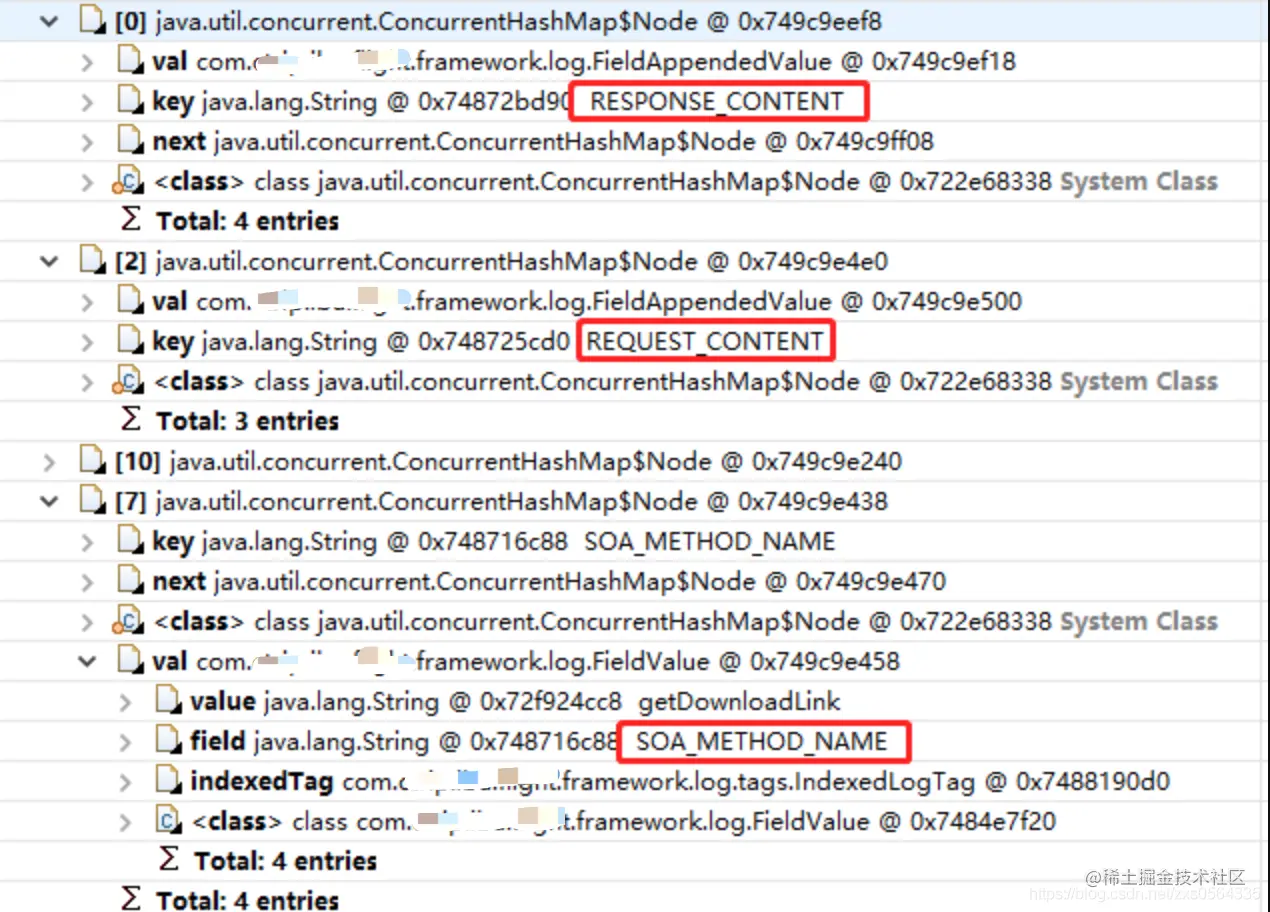Click class icon of FieldValue @ 0x7484e7f20
Viewport: 1270px width, 912px height.
[x=169, y=822]
